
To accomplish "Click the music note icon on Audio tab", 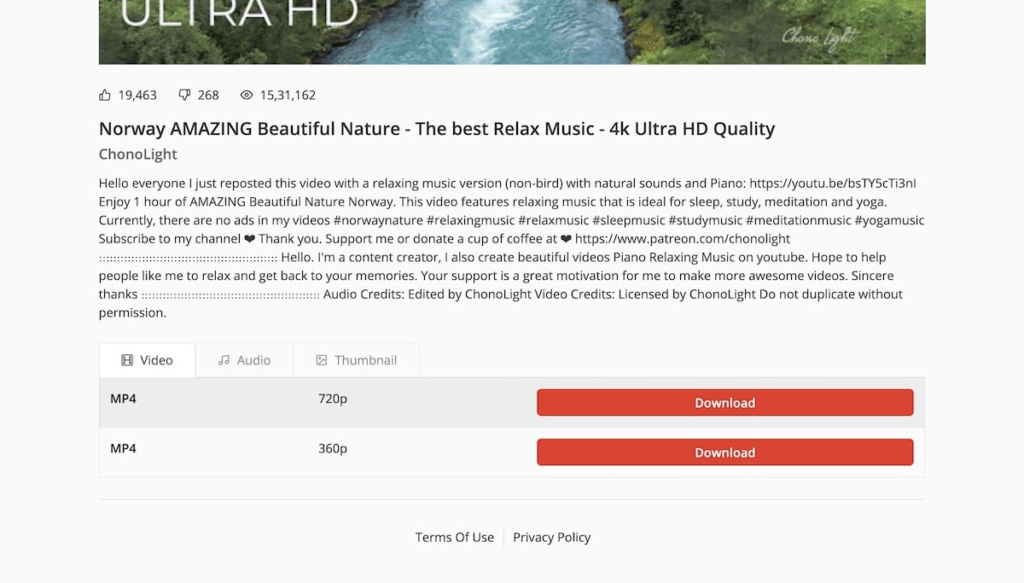I will [x=224, y=360].
